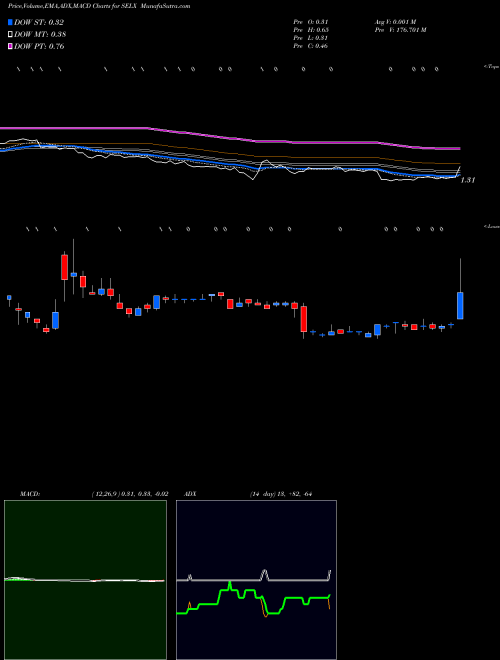Screen dimensions: 500x660
Task: Click the chart title for SELX MunafaSutra.com
Action: click(99, 6)
